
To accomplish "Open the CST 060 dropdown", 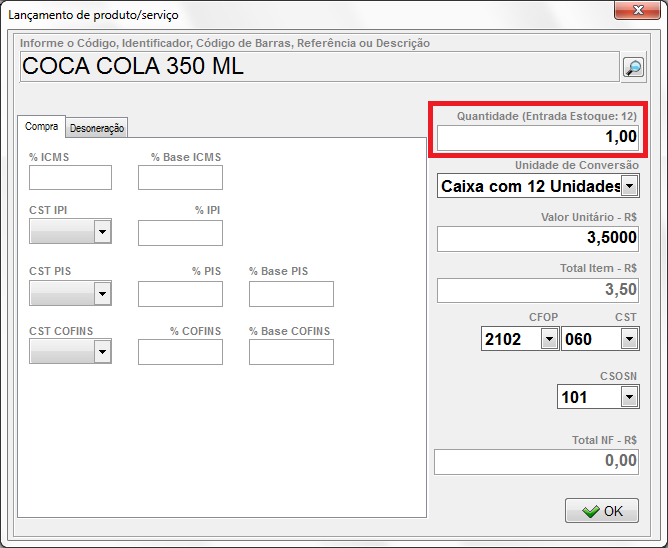I will [628, 339].
